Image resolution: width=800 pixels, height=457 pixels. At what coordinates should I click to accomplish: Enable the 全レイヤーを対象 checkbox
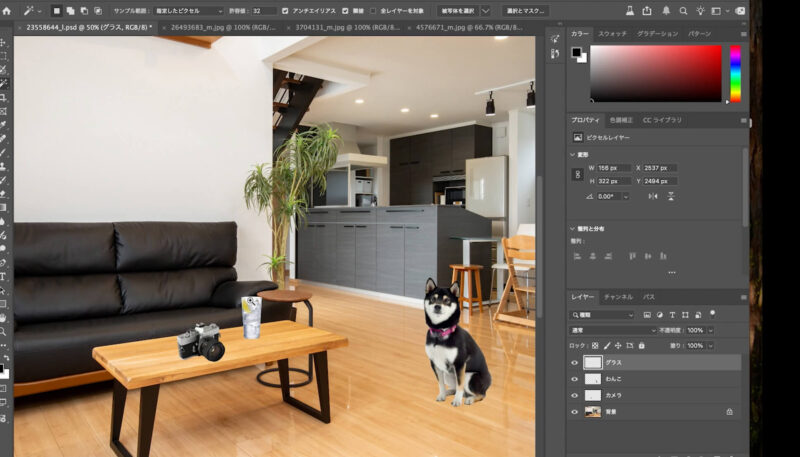372,10
